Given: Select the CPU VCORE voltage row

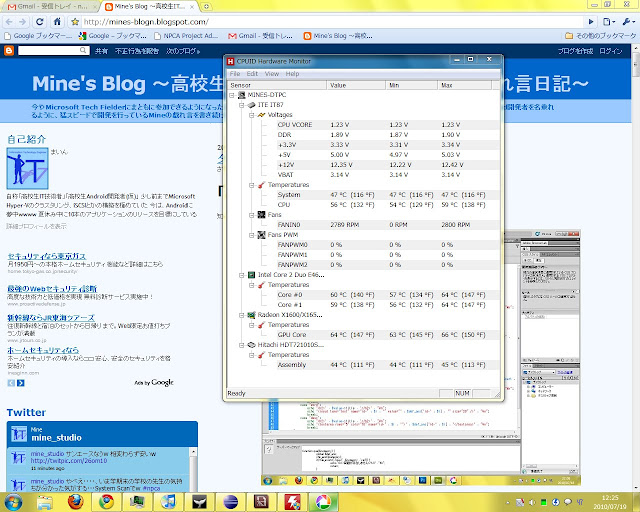Looking at the screenshot, I should pyautogui.click(x=388, y=125).
